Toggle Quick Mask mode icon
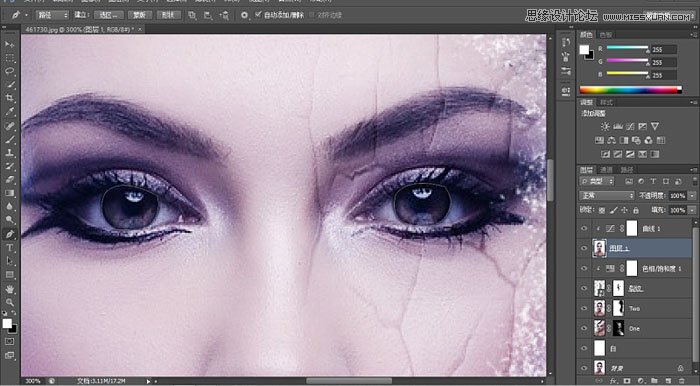 [9, 341]
